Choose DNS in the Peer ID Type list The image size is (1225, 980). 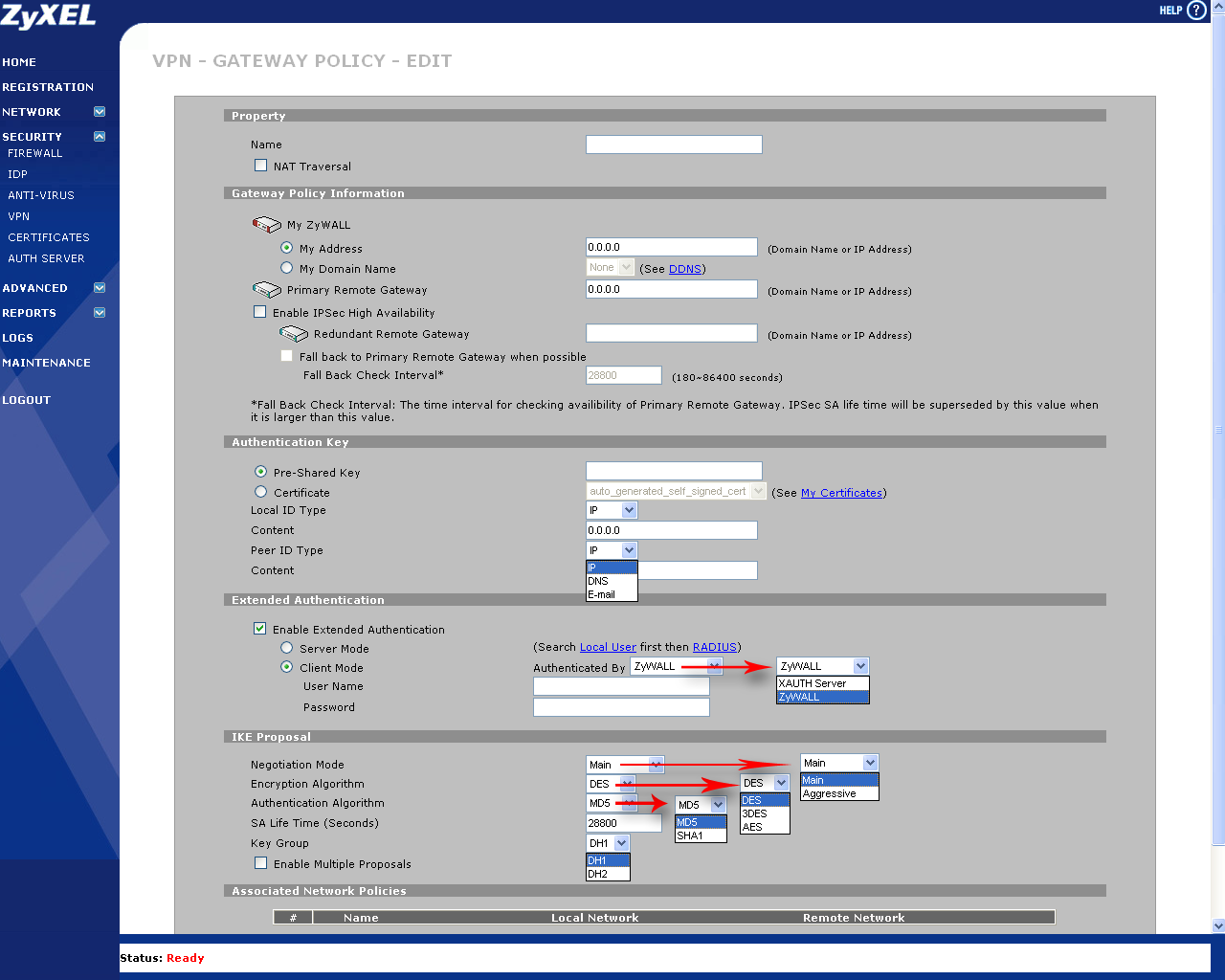click(612, 581)
